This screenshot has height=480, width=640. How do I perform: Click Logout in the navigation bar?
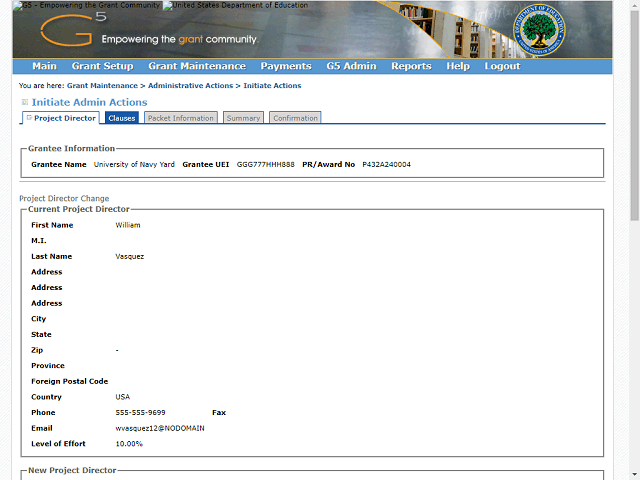click(502, 66)
